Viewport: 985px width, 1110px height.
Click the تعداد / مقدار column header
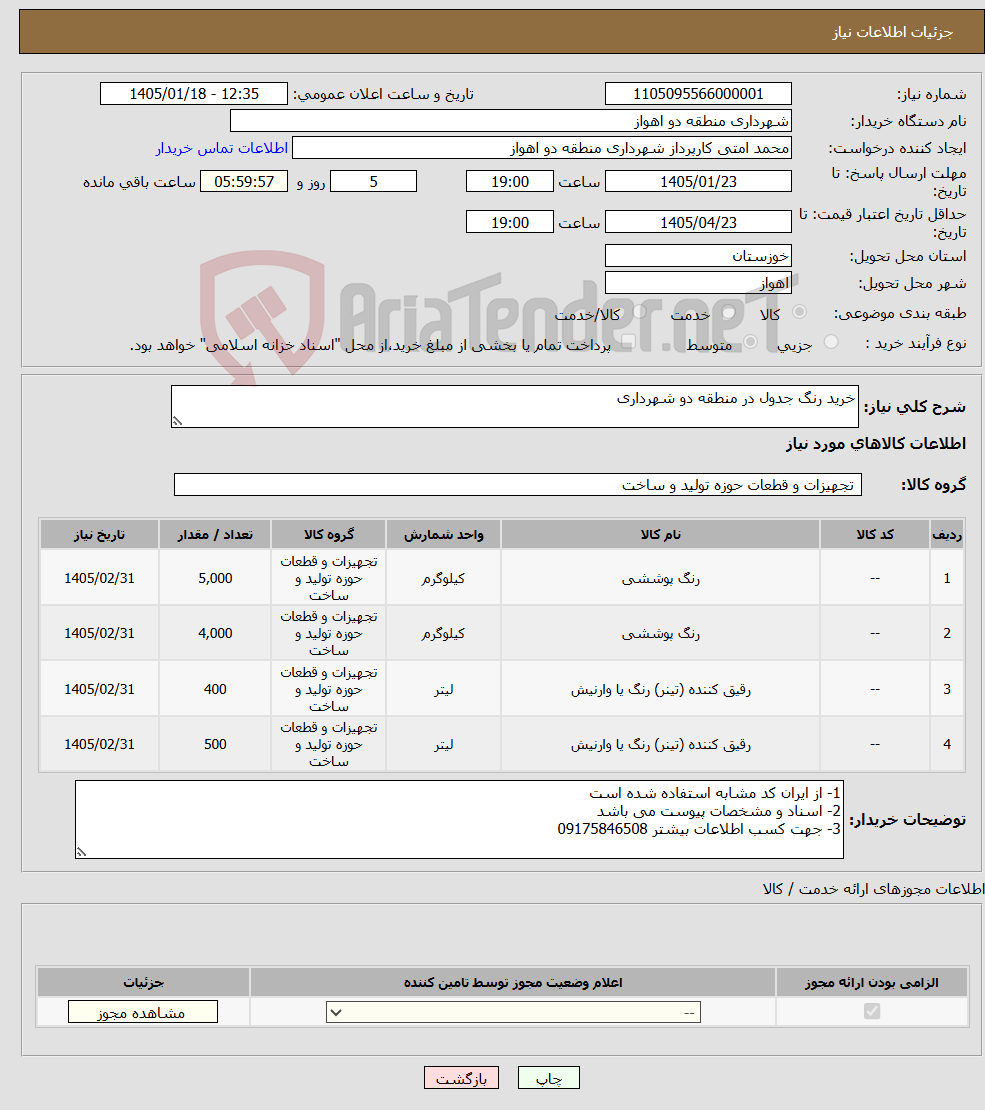pos(215,534)
